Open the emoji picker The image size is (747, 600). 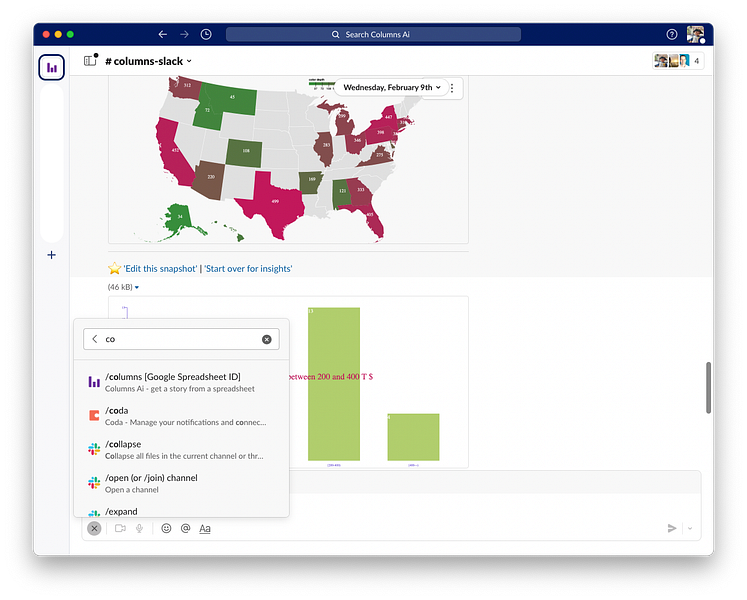(x=166, y=528)
